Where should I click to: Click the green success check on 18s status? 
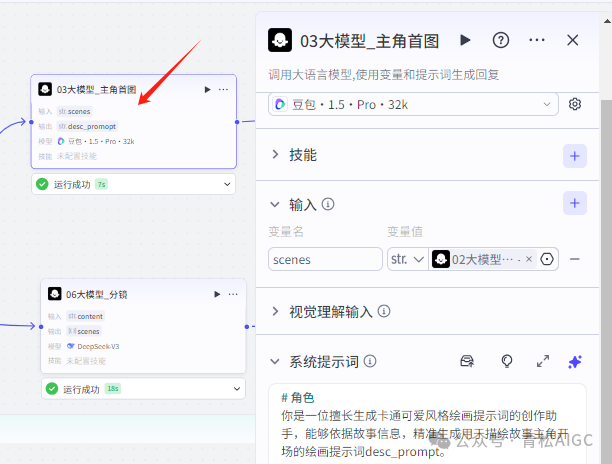[x=52, y=389]
